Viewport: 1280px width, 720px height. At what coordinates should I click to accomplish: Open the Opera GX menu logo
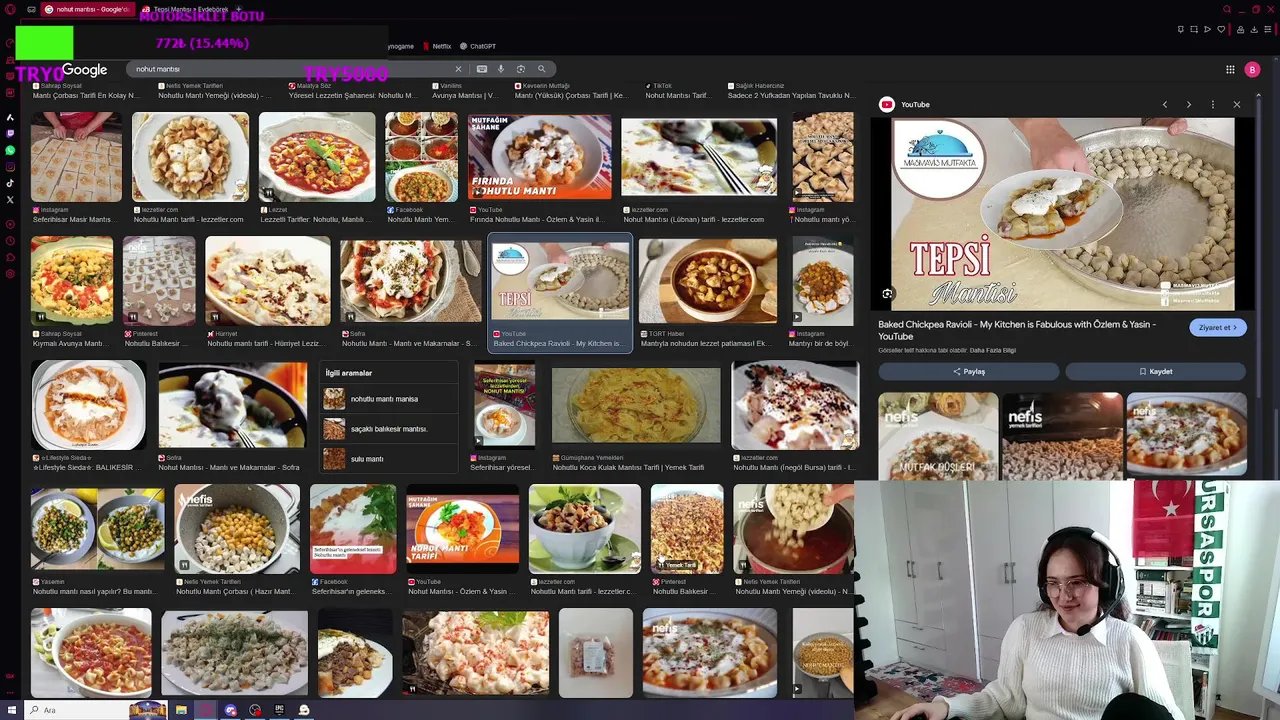coord(10,9)
